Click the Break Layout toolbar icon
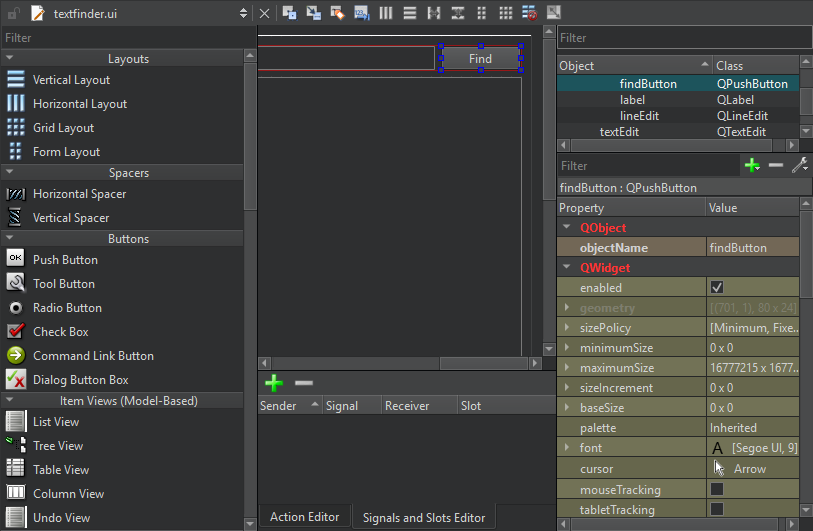 [530, 13]
